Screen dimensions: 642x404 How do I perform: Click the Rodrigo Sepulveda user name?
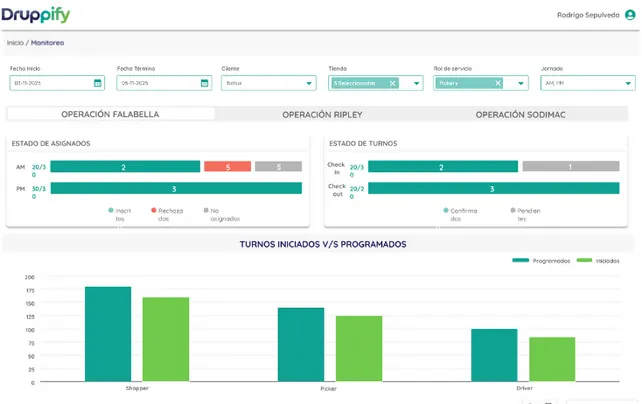coord(588,15)
